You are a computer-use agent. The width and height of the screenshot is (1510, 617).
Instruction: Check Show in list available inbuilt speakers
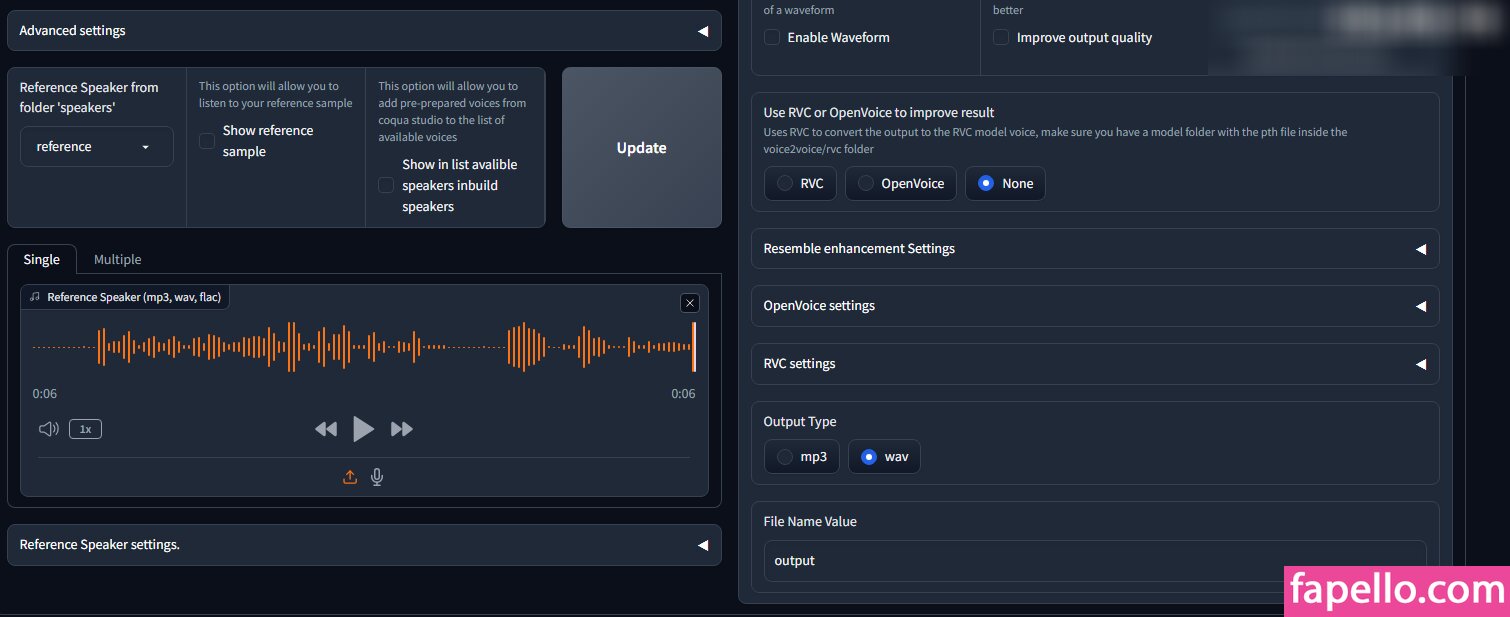coord(386,185)
